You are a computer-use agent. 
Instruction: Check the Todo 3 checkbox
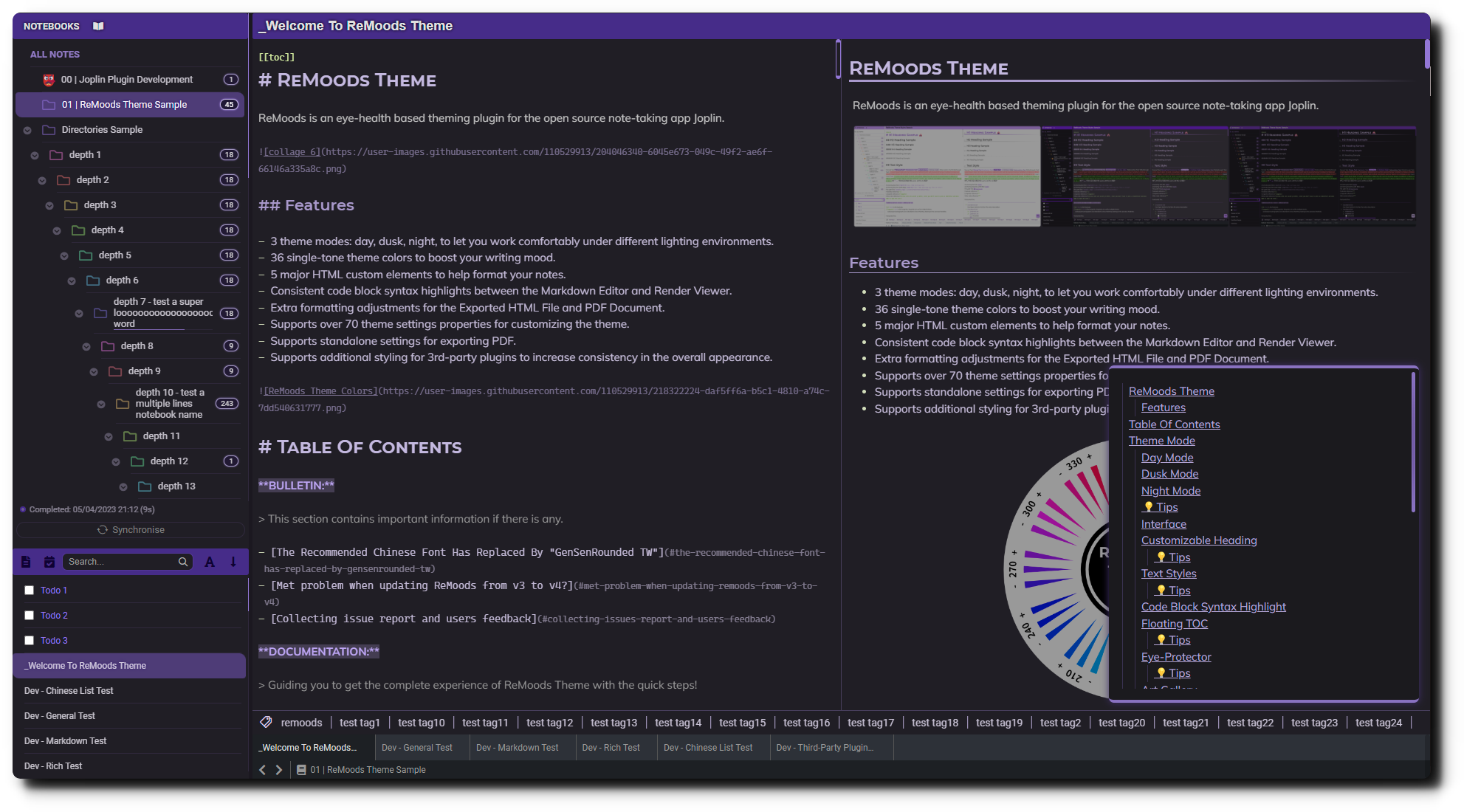point(30,641)
